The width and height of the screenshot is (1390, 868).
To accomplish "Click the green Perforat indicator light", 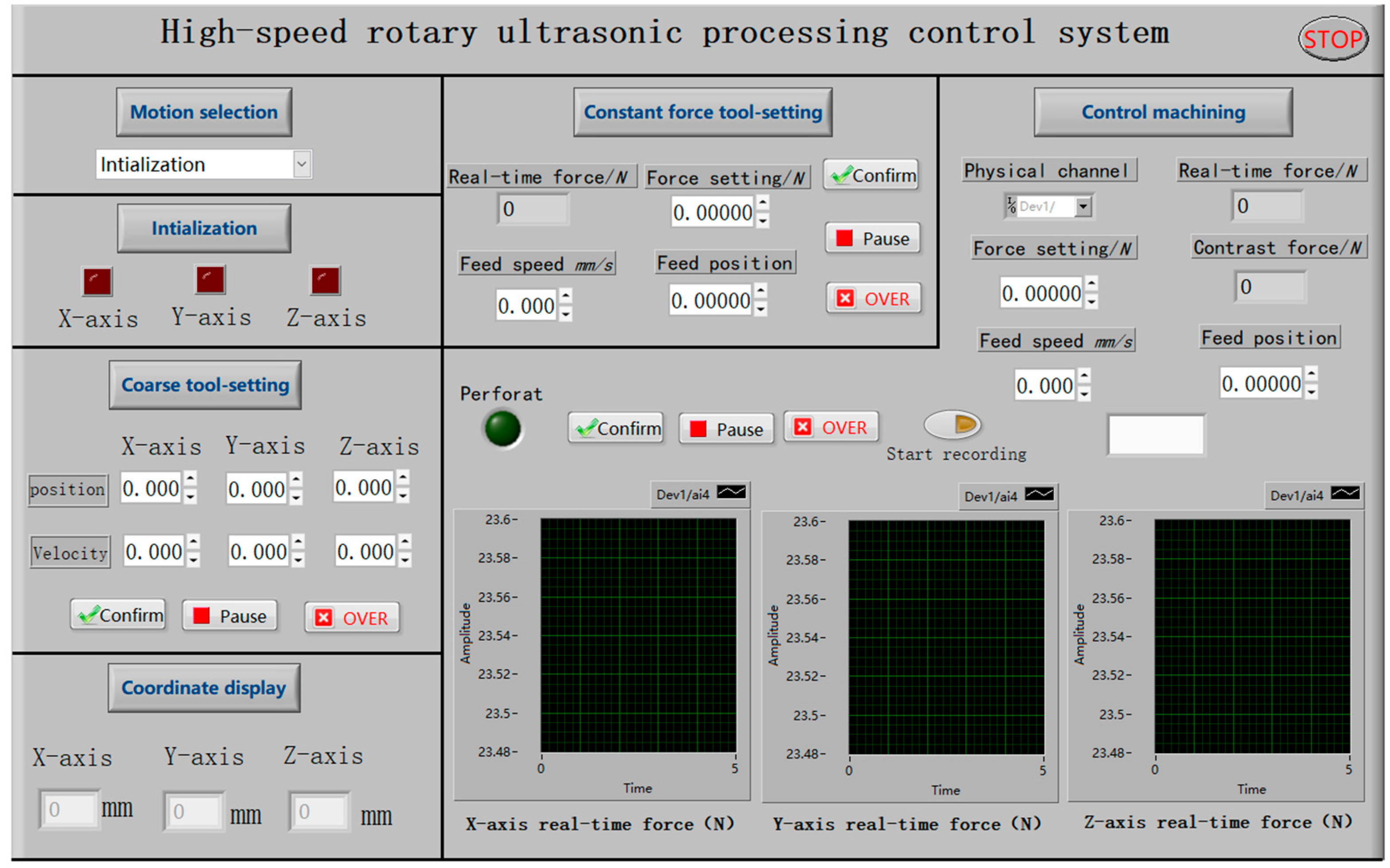I will 502,429.
